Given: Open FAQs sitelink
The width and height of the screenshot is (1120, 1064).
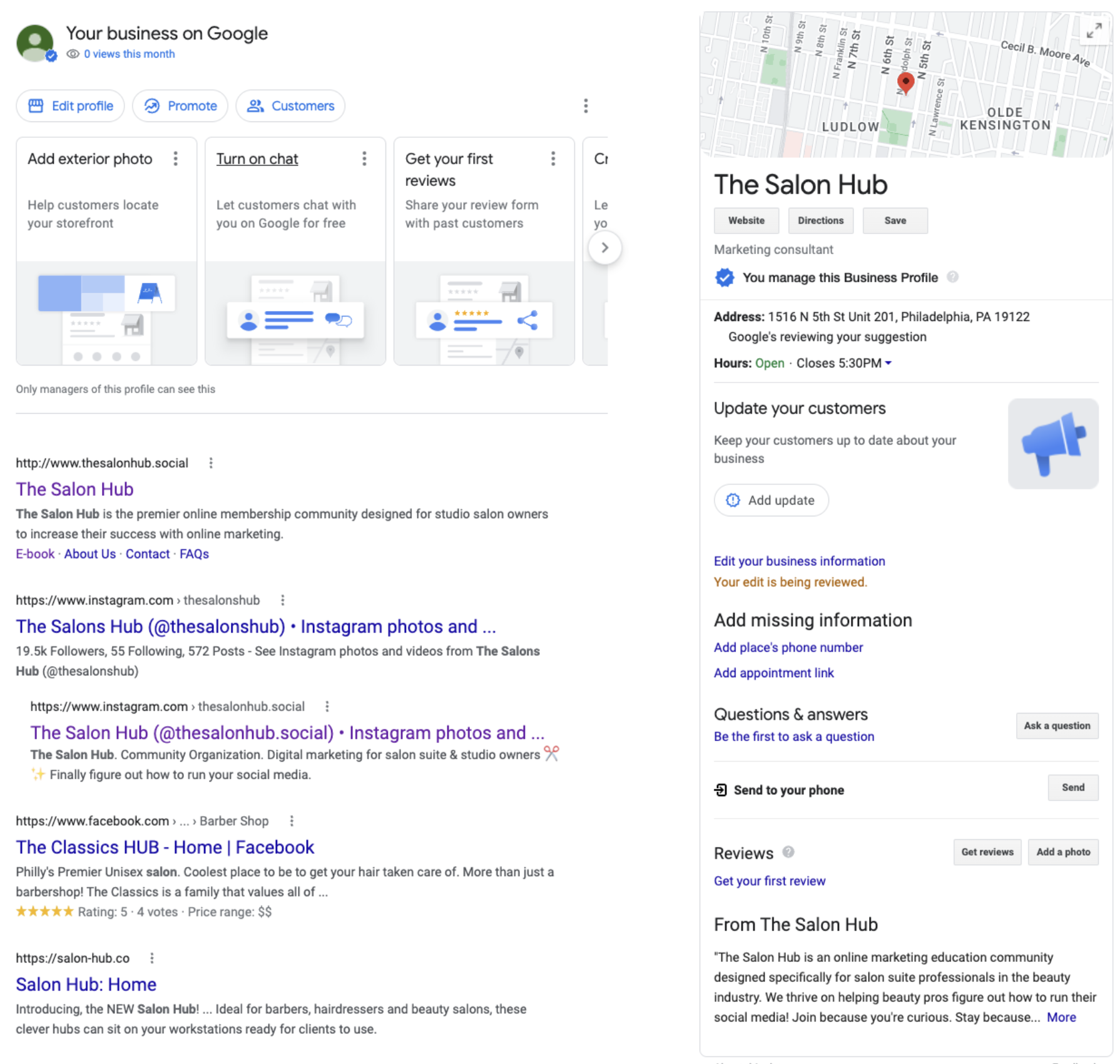Looking at the screenshot, I should pyautogui.click(x=195, y=554).
